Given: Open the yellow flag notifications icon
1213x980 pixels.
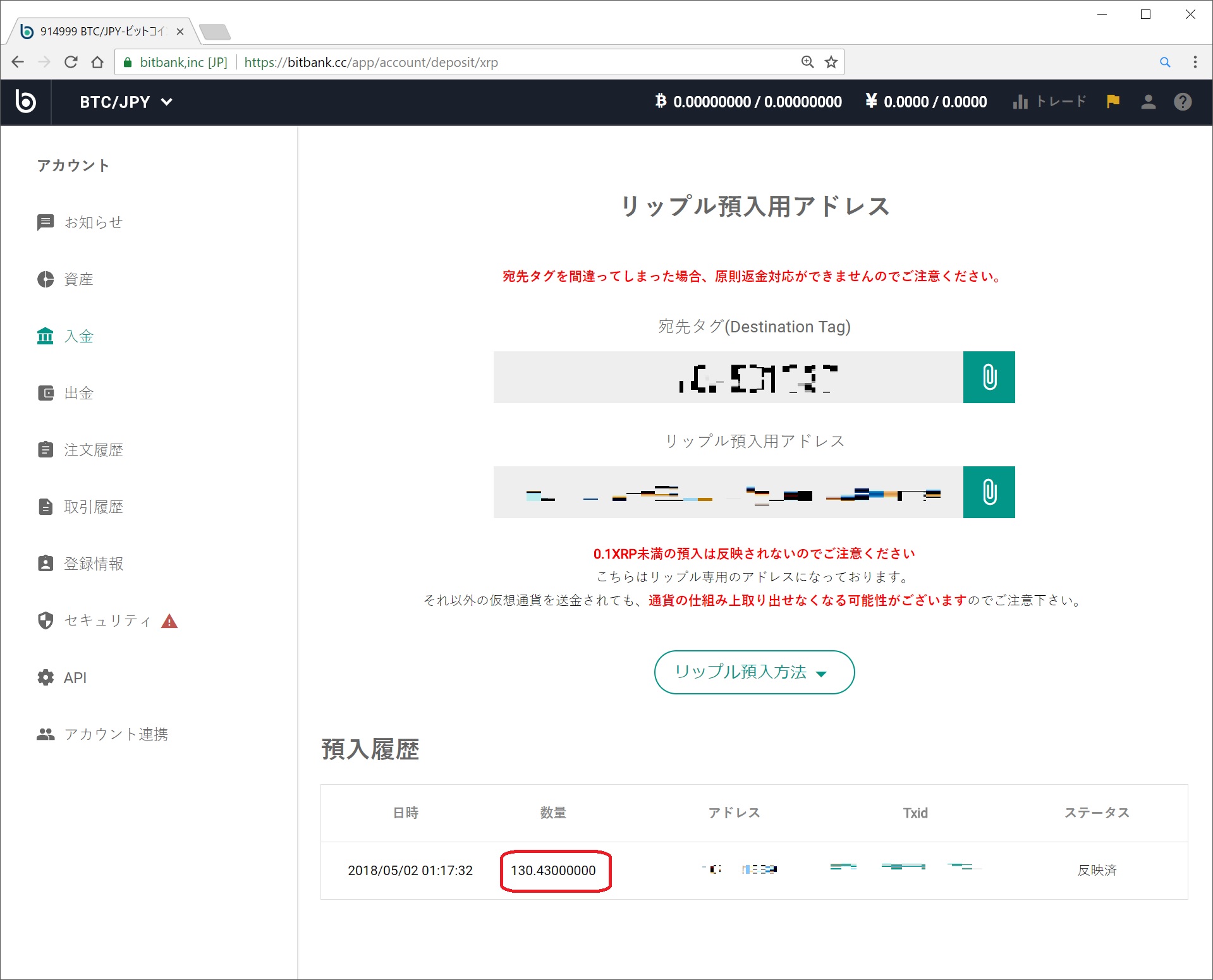Looking at the screenshot, I should pyautogui.click(x=1113, y=102).
